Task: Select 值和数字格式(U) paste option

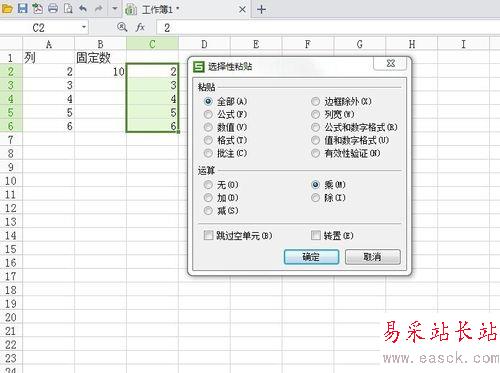Action: 350,140
